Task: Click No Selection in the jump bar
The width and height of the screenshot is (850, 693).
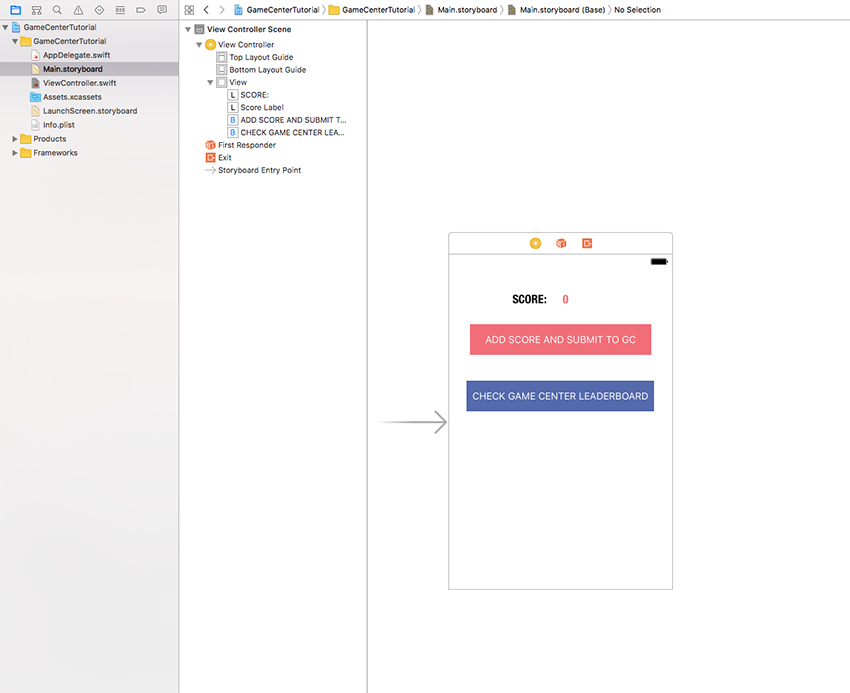Action: tap(638, 10)
